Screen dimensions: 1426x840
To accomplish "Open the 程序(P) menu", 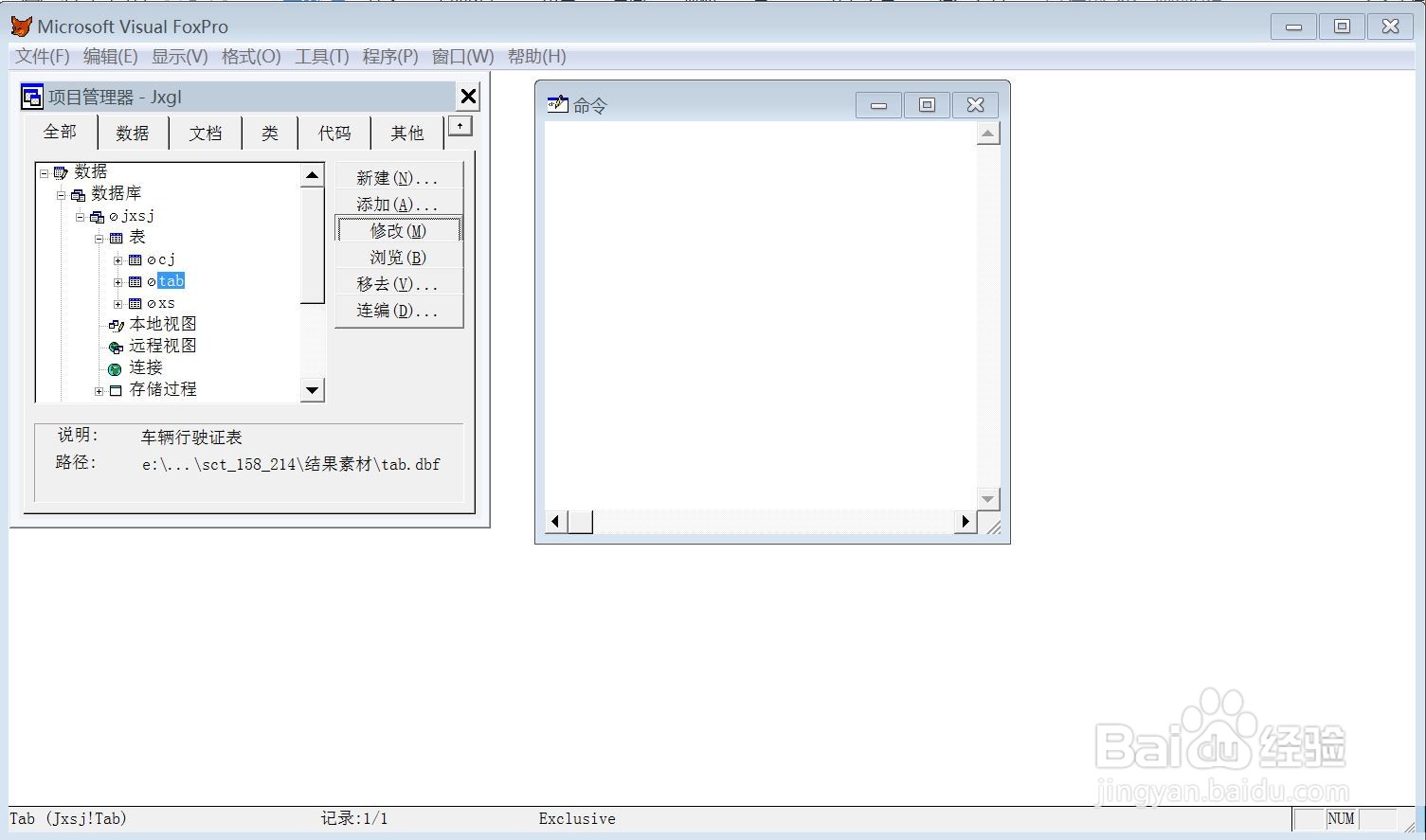I will (390, 57).
